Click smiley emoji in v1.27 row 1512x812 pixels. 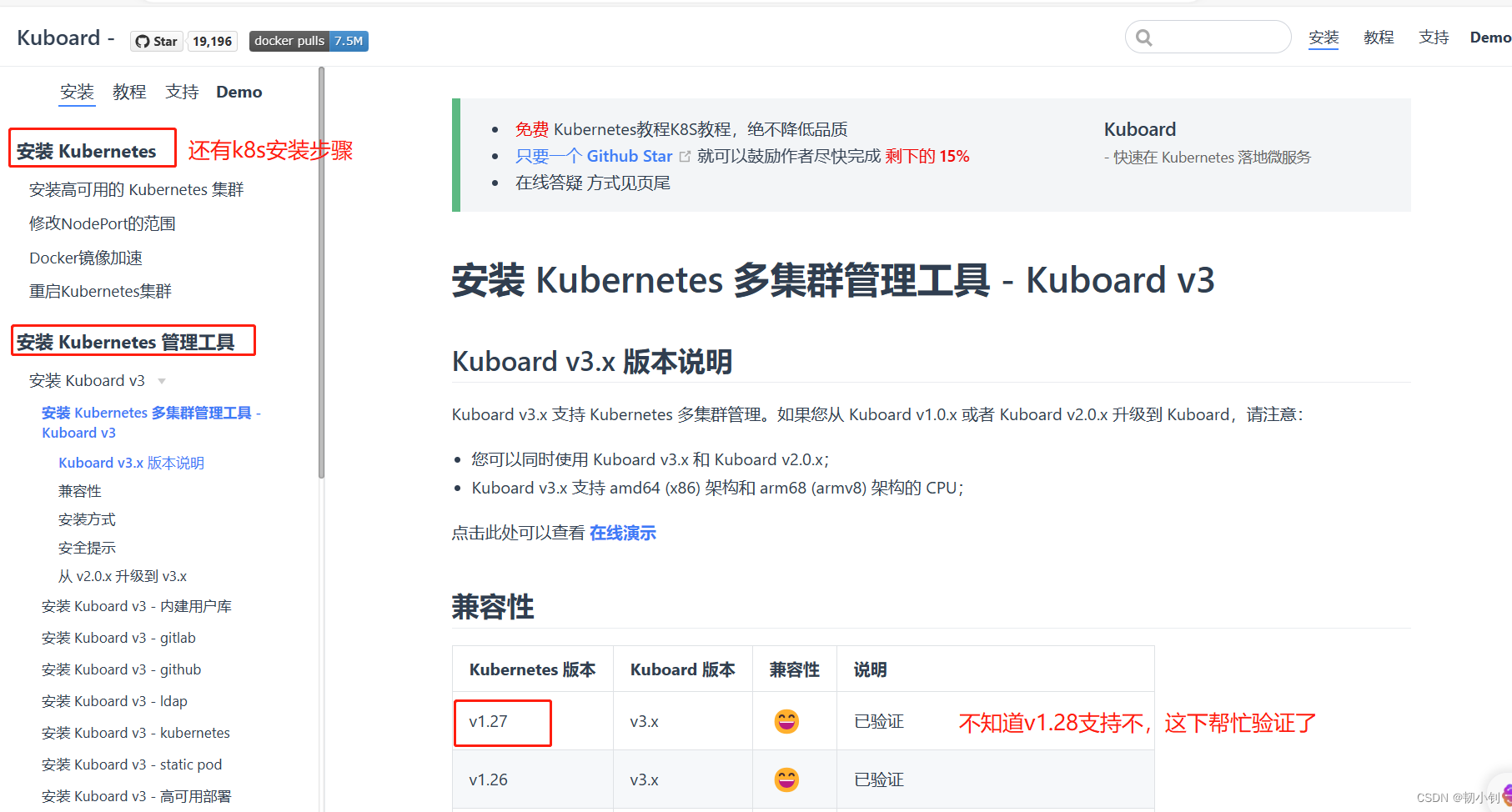(x=786, y=721)
